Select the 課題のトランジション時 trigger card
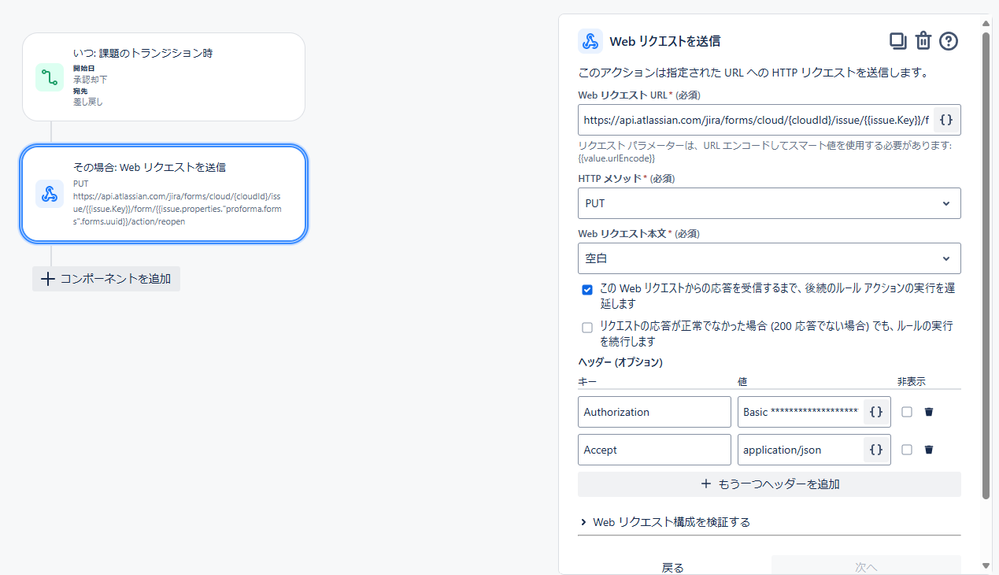 (164, 77)
